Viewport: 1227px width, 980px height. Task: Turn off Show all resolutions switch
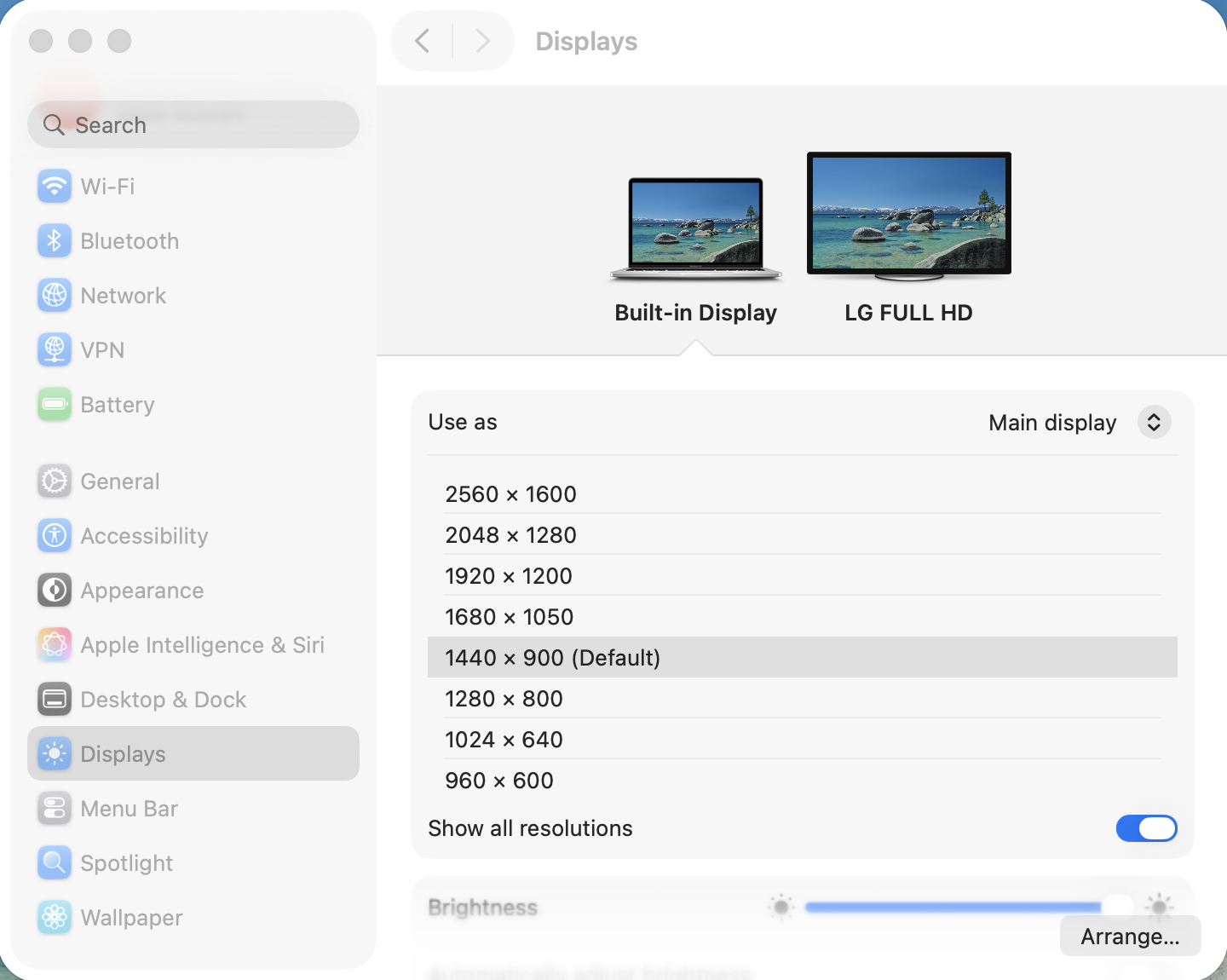[x=1146, y=828]
